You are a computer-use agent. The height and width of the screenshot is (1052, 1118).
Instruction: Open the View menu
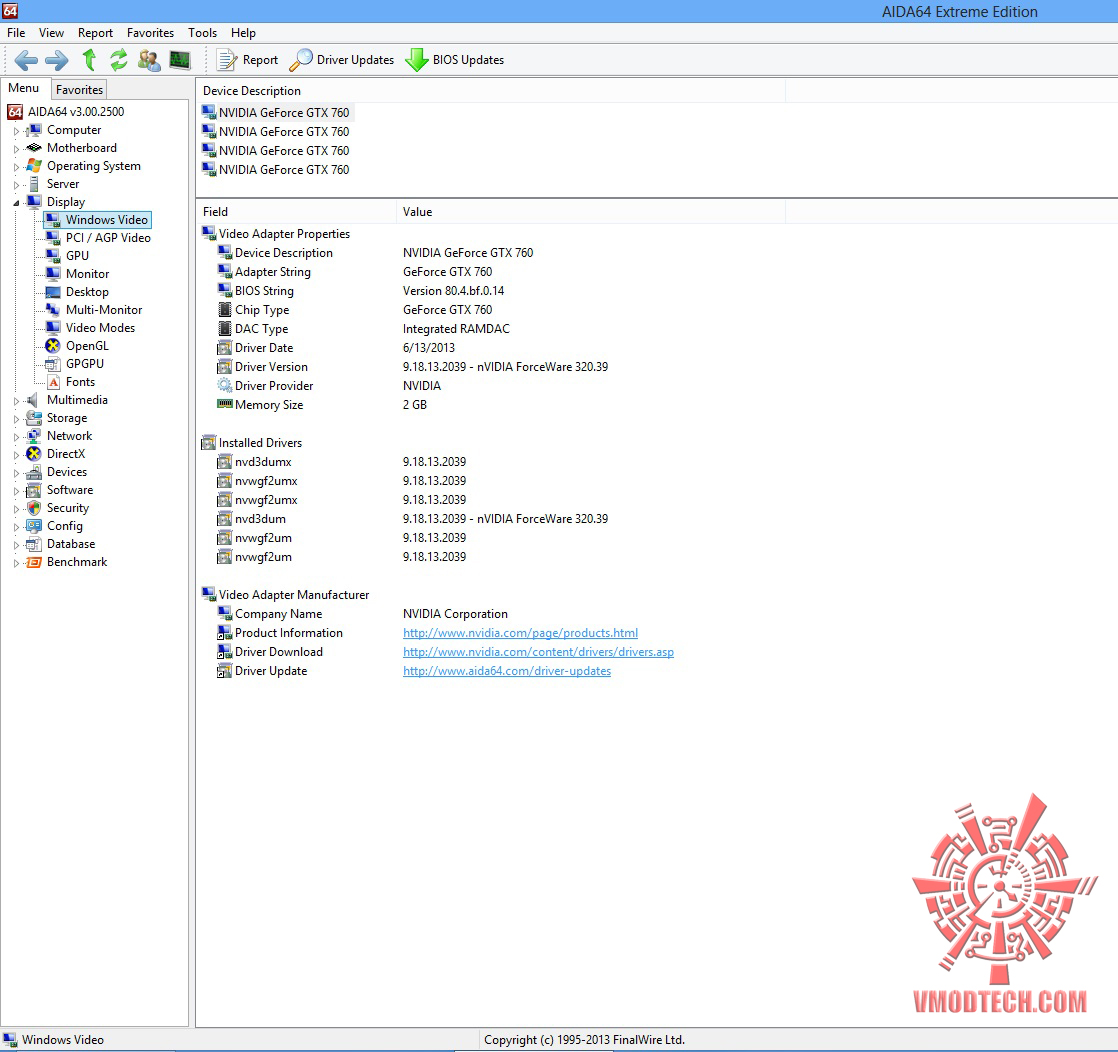coord(51,33)
